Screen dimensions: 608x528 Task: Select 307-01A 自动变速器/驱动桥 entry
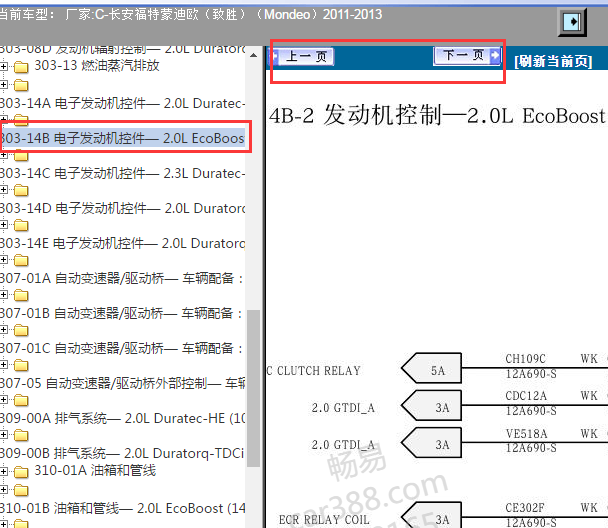tap(123, 278)
